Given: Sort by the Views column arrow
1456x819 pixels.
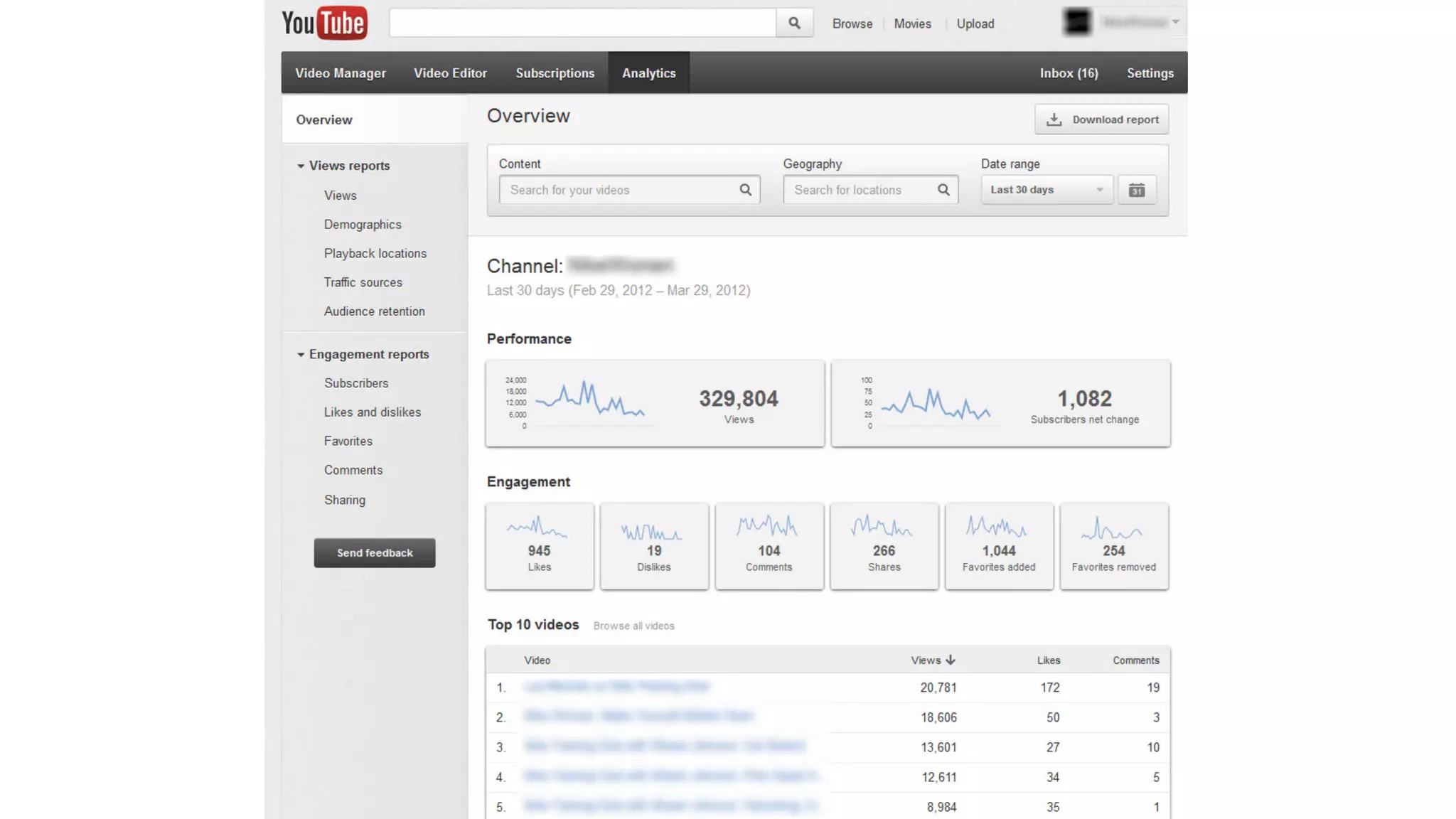Looking at the screenshot, I should pos(951,660).
